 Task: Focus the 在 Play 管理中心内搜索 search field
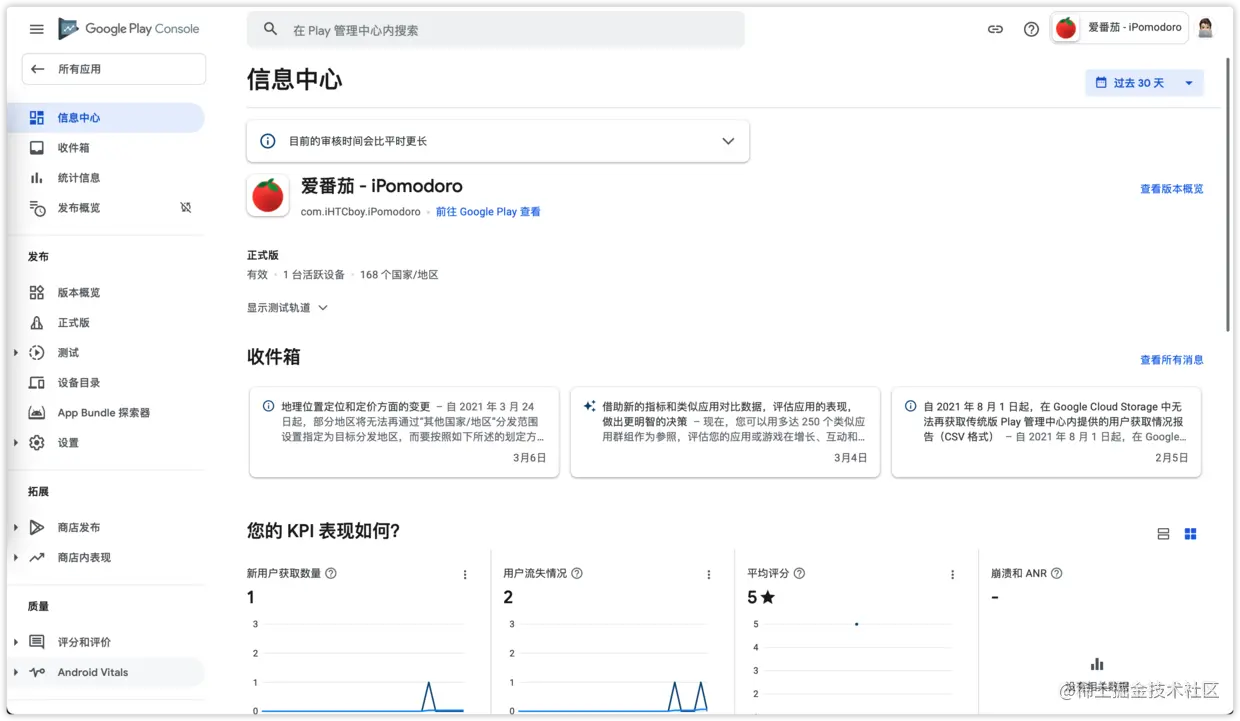coord(496,30)
